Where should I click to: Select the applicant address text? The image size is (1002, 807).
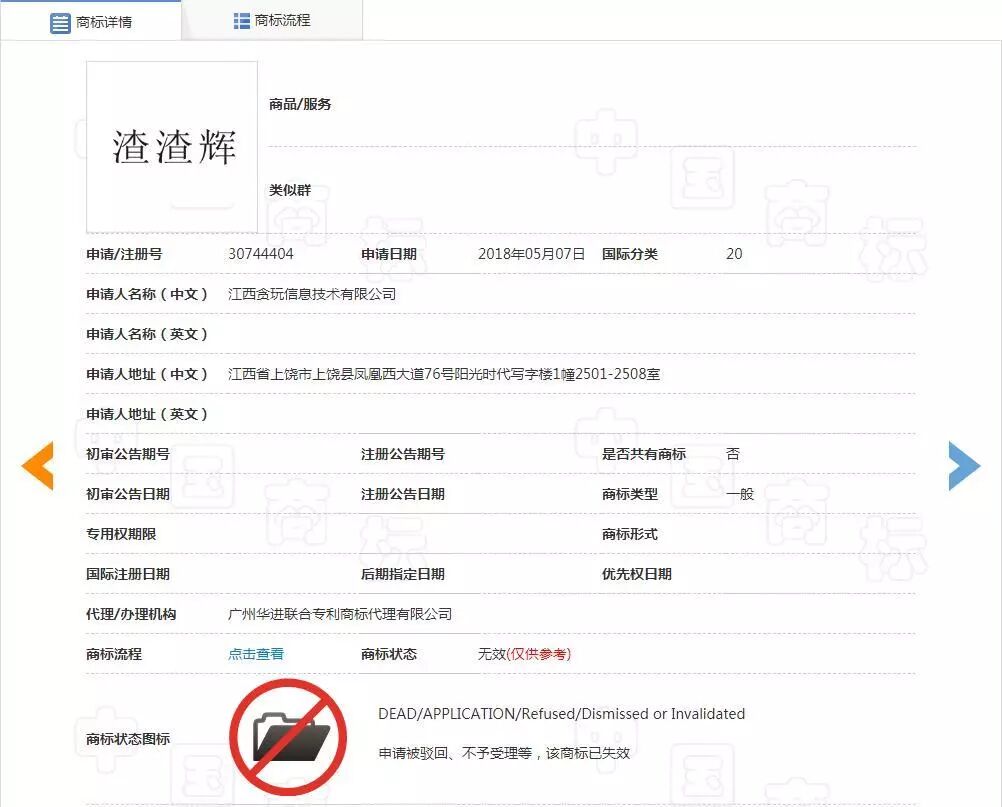coord(444,374)
